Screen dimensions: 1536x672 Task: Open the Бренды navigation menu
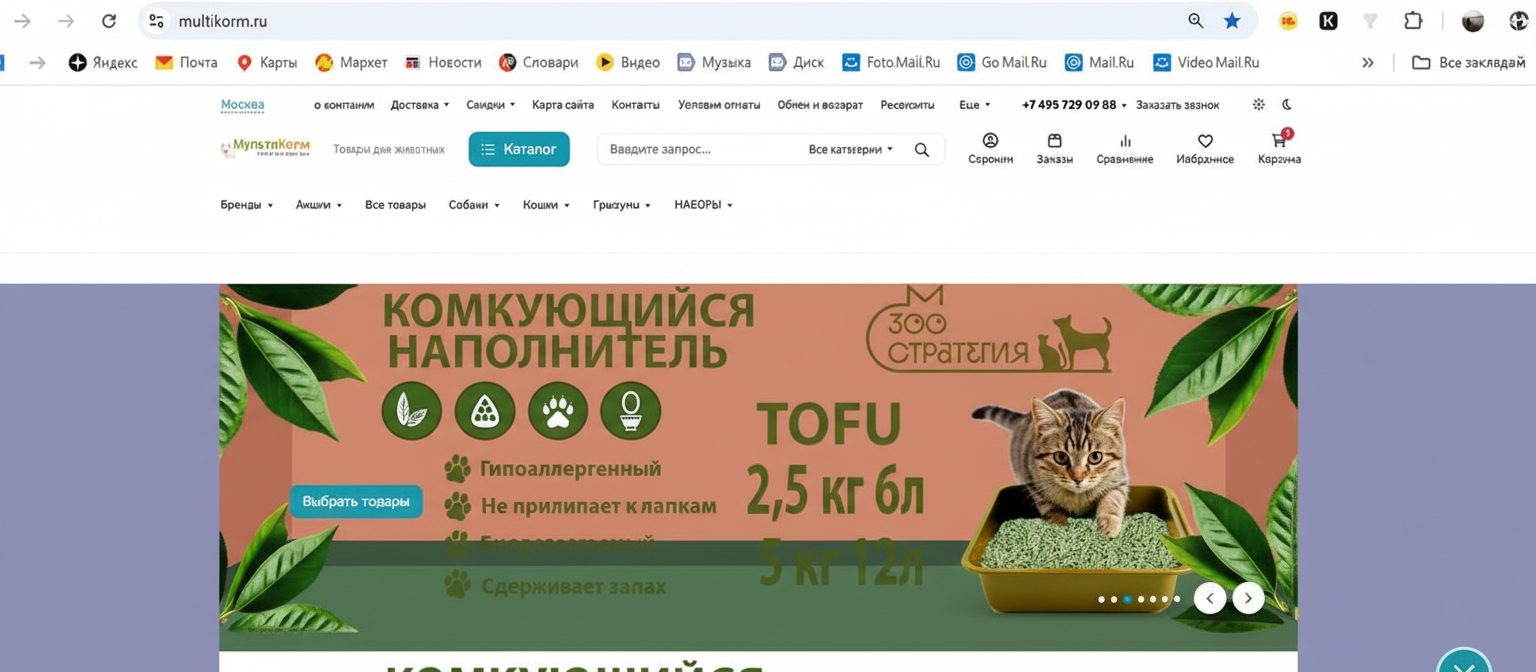coord(247,205)
